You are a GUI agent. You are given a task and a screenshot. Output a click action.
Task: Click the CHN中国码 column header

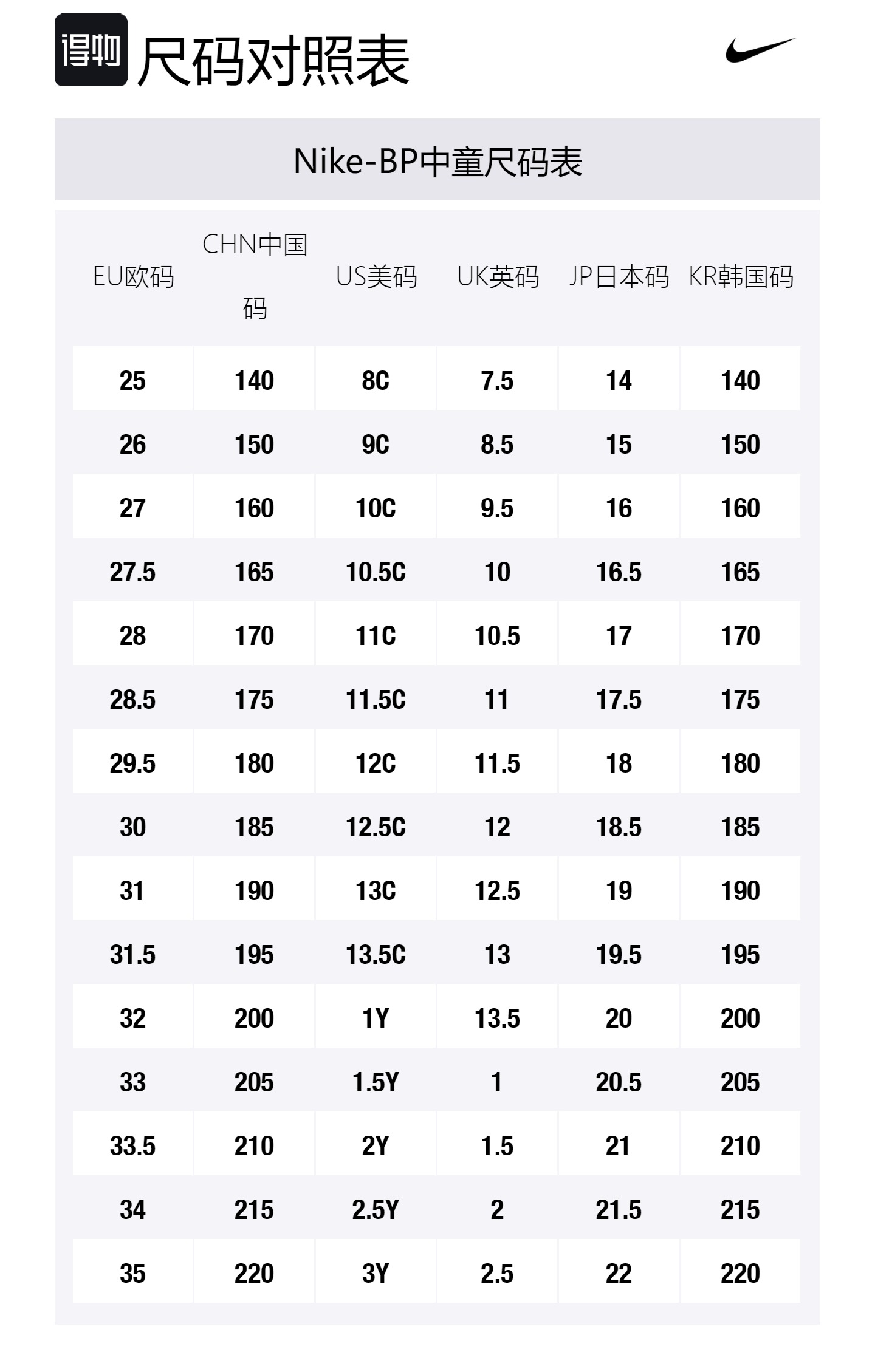point(255,276)
